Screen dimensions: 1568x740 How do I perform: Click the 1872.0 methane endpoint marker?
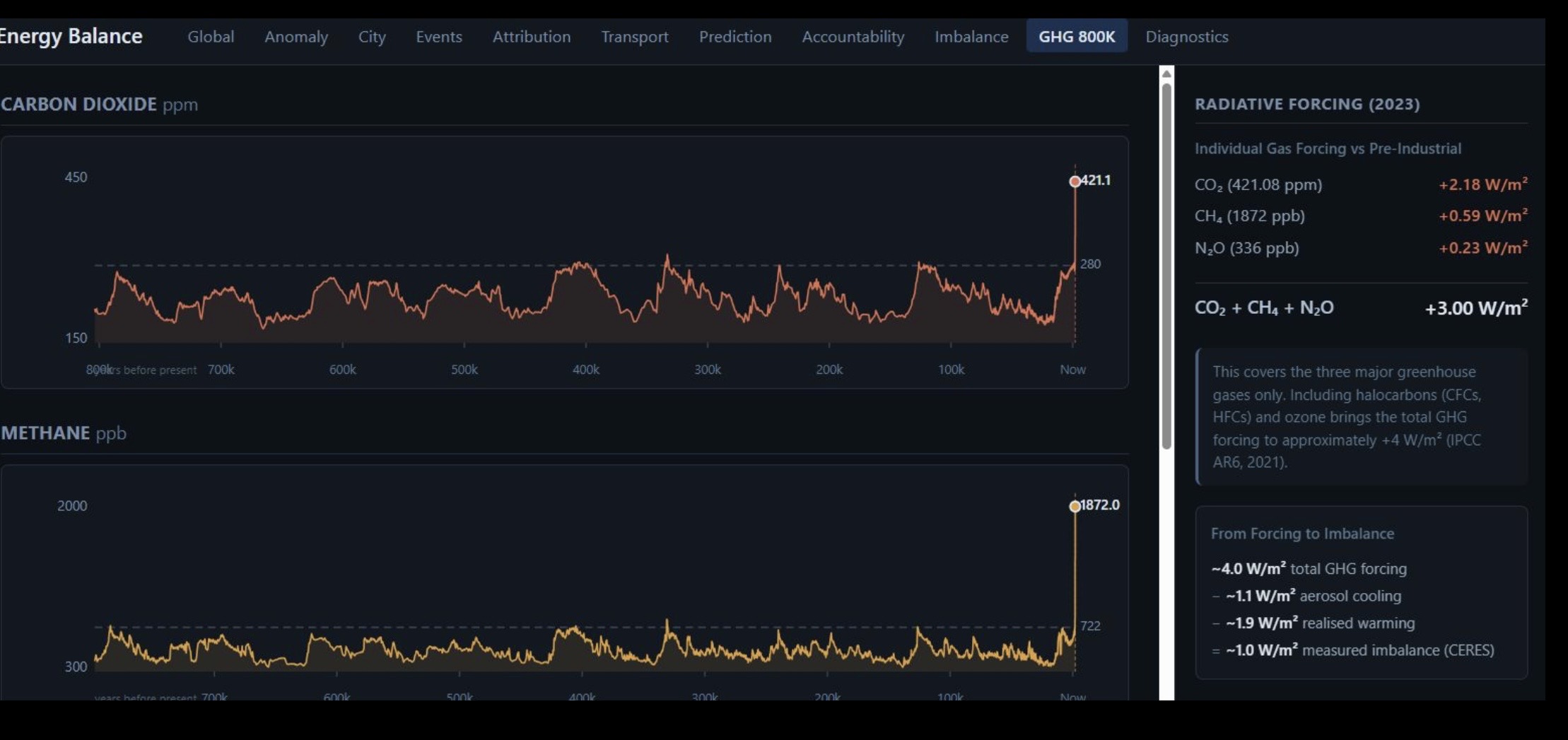point(1075,506)
